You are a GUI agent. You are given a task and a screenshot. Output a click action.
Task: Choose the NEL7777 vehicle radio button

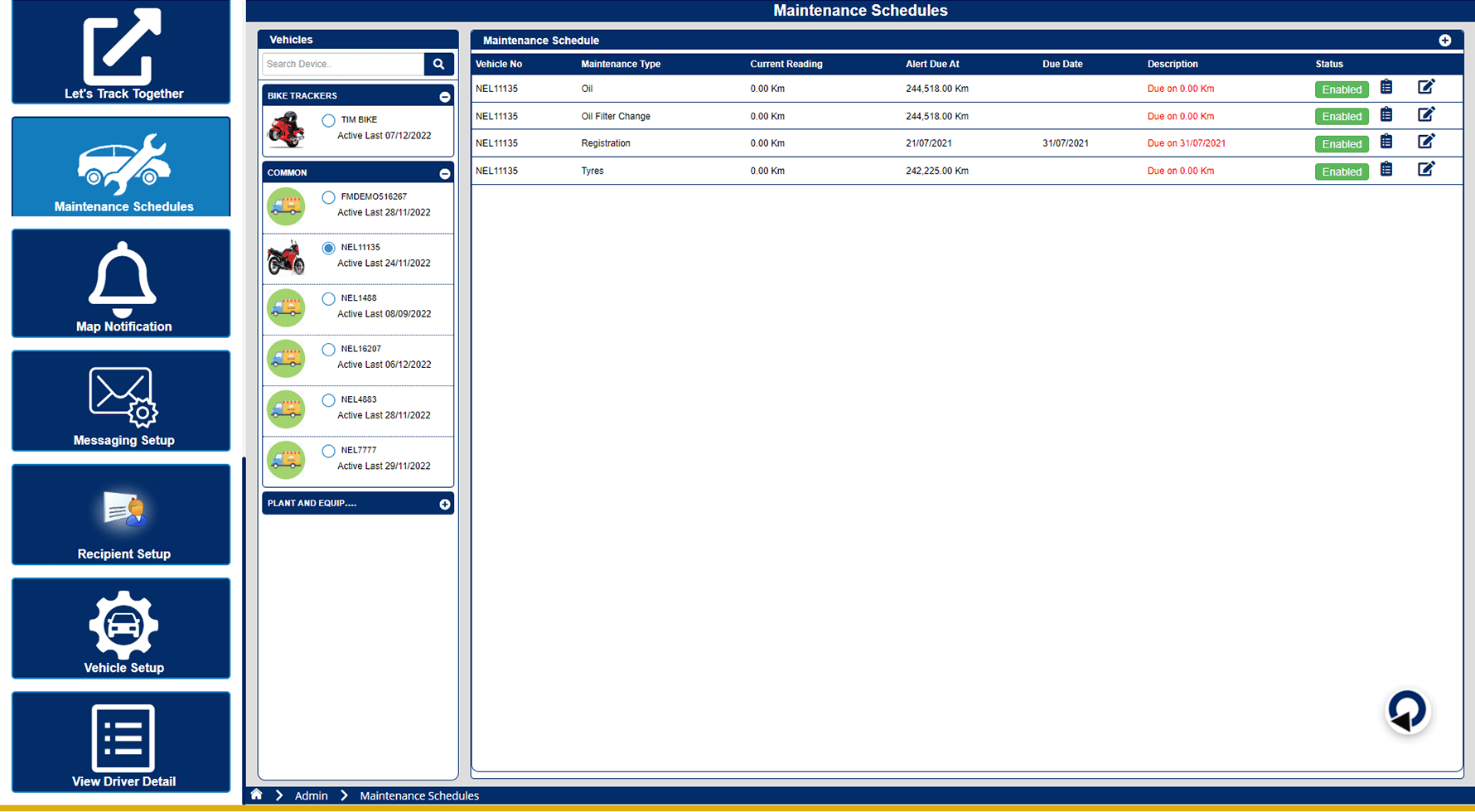coord(329,451)
